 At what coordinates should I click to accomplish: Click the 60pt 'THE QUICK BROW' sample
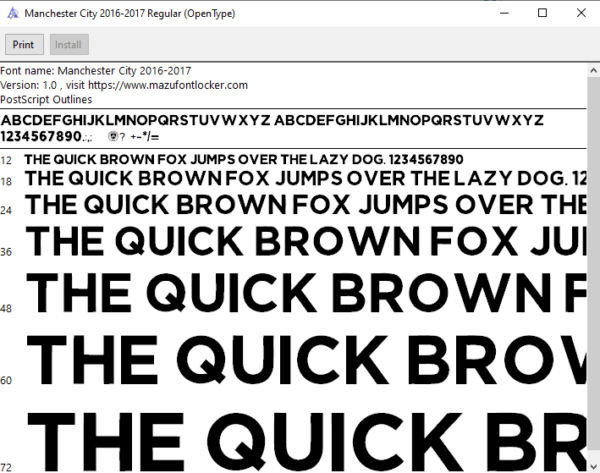click(306, 359)
